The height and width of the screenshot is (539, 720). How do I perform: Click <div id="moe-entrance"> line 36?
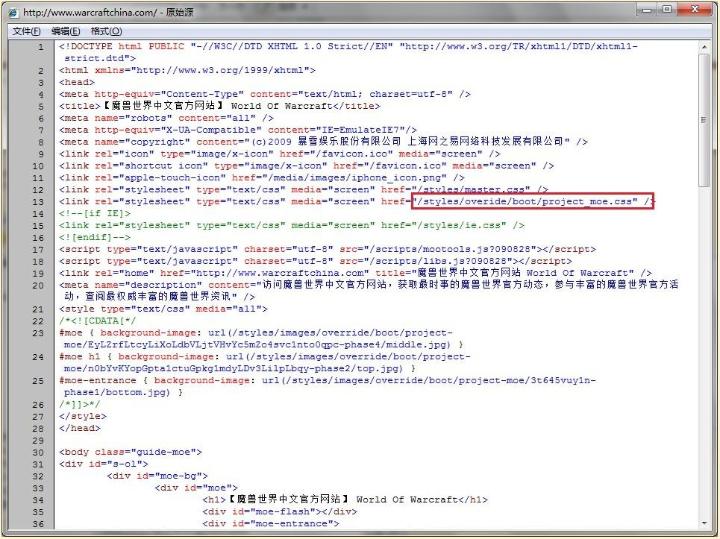270,523
